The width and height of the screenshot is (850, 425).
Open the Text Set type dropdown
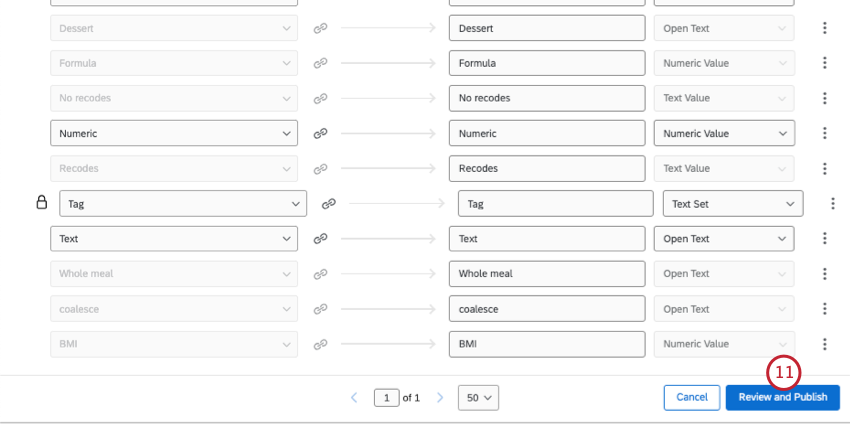tap(733, 203)
